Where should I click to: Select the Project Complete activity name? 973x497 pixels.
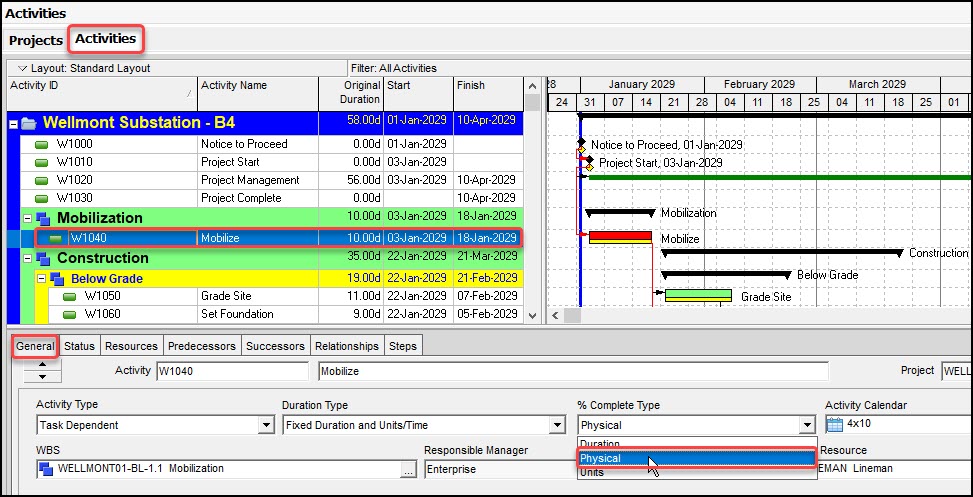(241, 198)
